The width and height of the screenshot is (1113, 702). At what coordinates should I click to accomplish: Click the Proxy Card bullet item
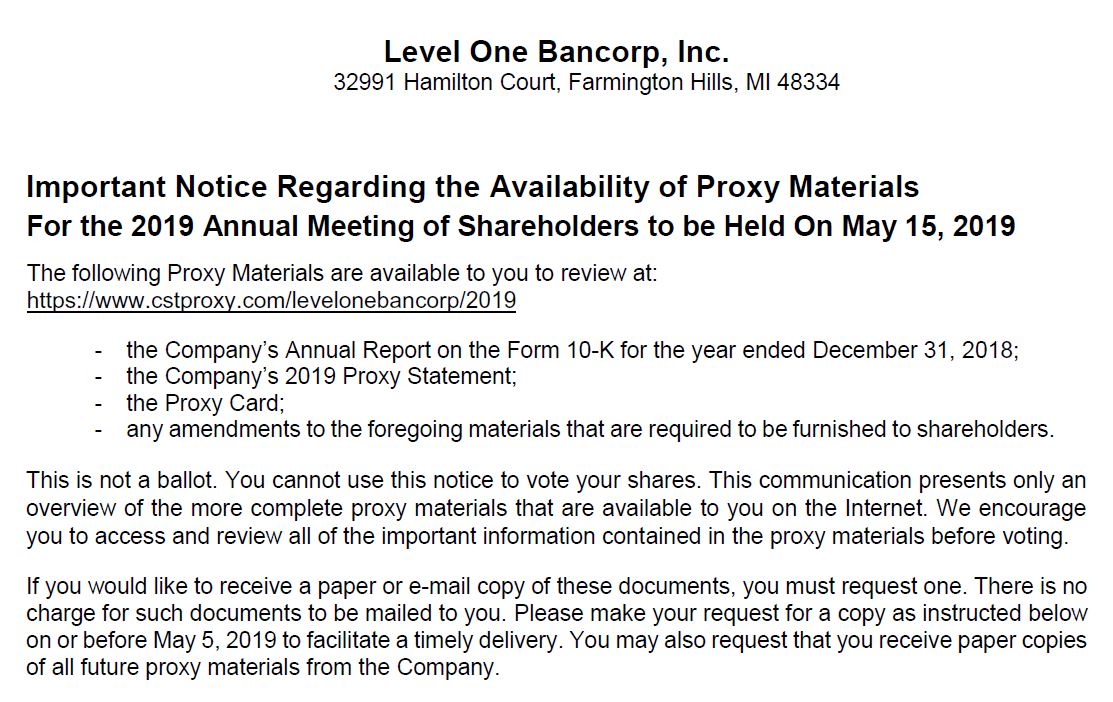pyautogui.click(x=205, y=403)
